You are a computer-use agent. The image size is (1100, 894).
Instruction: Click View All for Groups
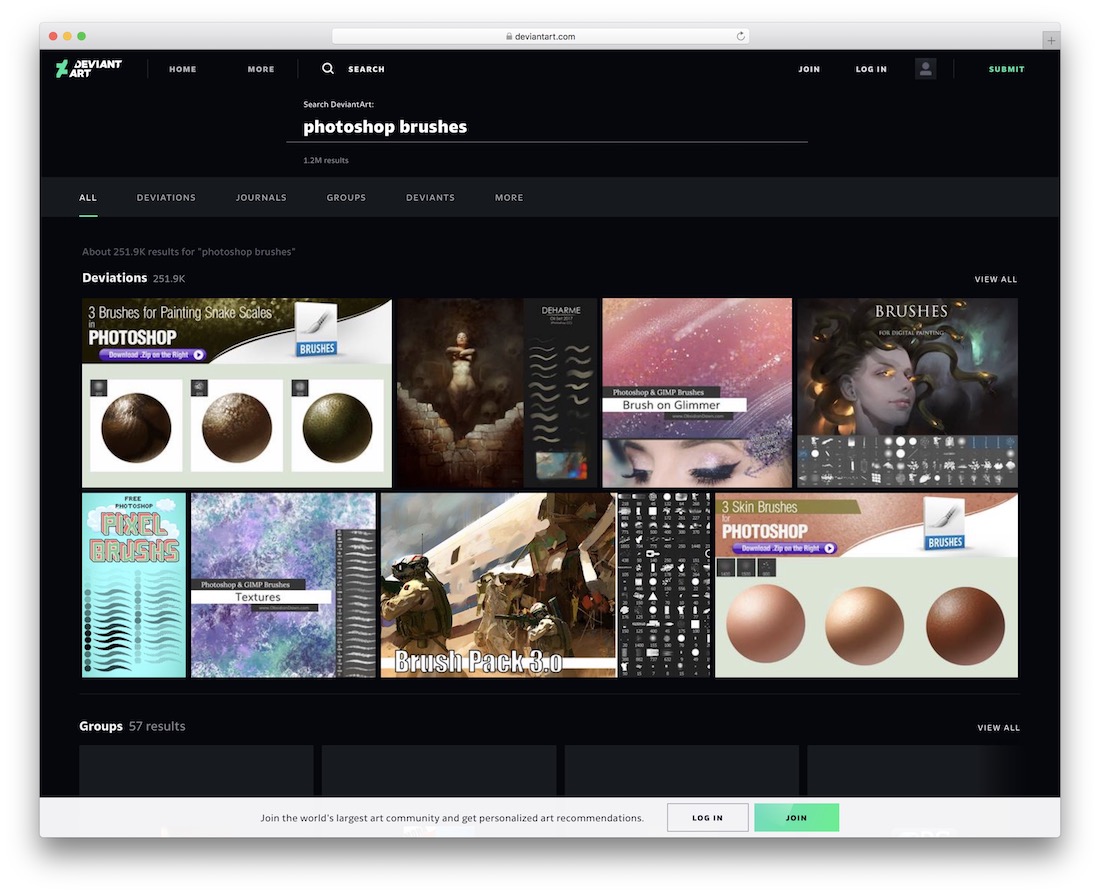(998, 728)
